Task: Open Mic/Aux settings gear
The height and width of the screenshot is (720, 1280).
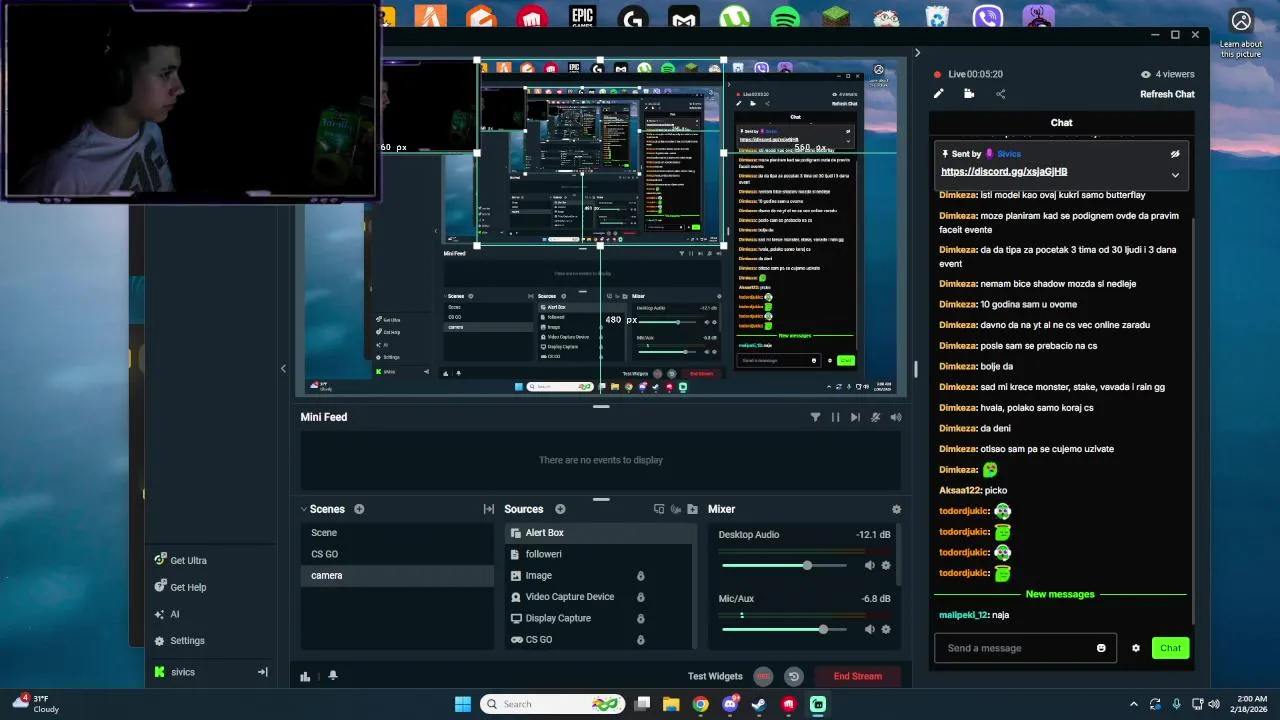Action: (x=885, y=629)
